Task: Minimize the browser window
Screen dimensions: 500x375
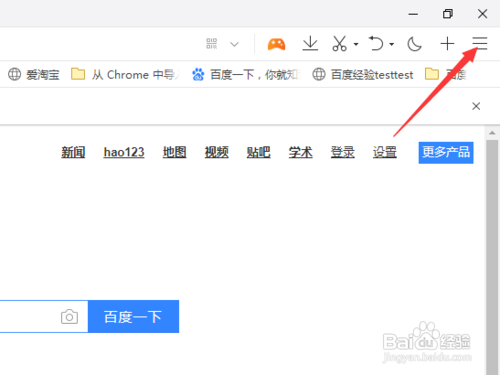Action: pos(413,14)
